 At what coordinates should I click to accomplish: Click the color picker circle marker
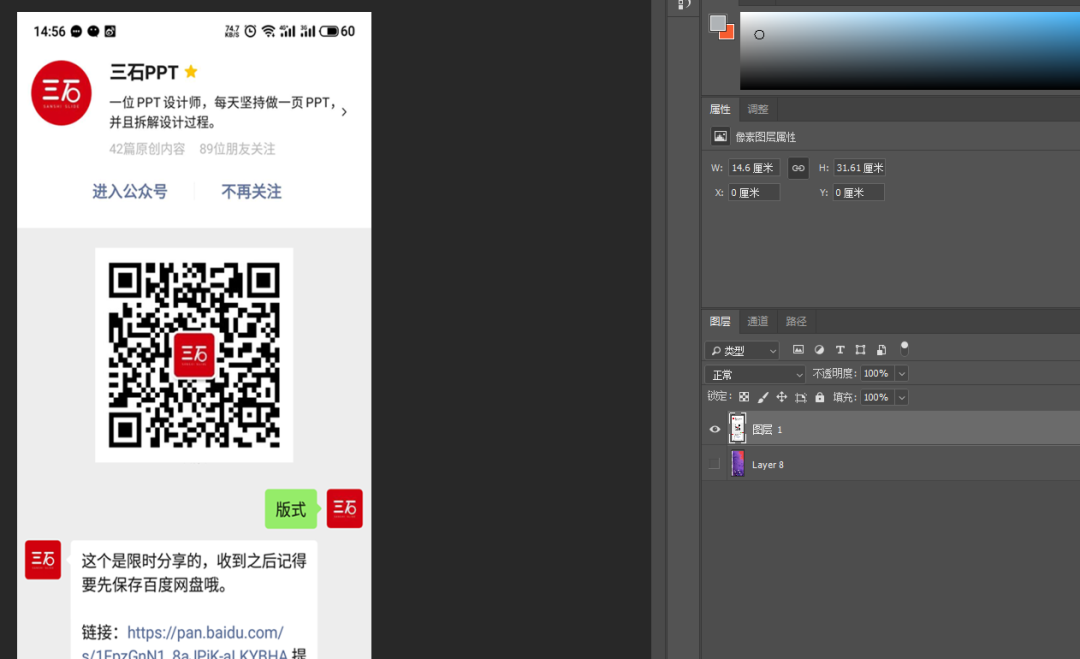[x=759, y=34]
